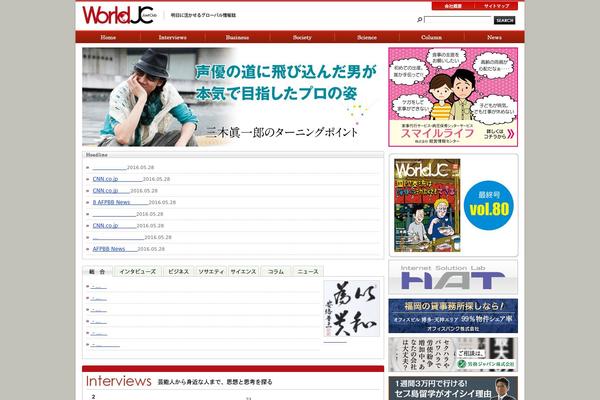600x400 pixels.
Task: Switch to the インタビューズ tab
Action: point(137,271)
